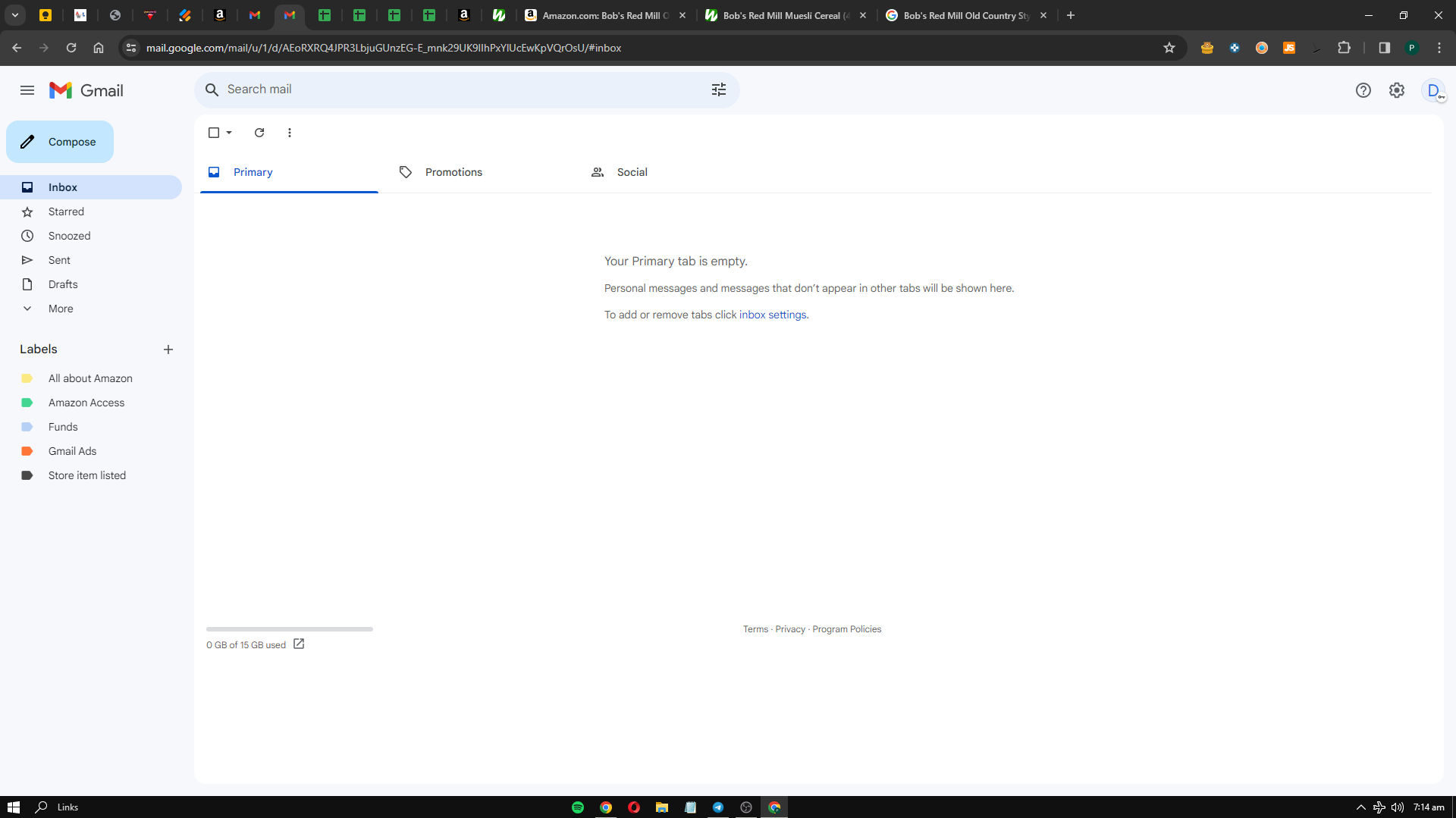1456x818 pixels.
Task: Refresh the inbox with the refresh icon
Action: pyautogui.click(x=259, y=133)
